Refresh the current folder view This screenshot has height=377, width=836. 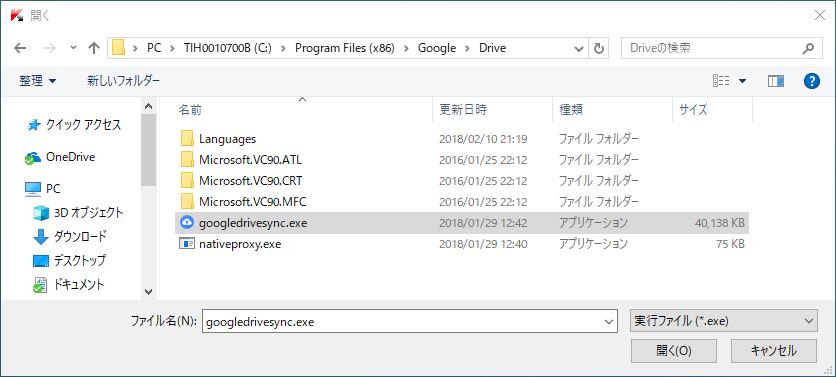pos(599,49)
